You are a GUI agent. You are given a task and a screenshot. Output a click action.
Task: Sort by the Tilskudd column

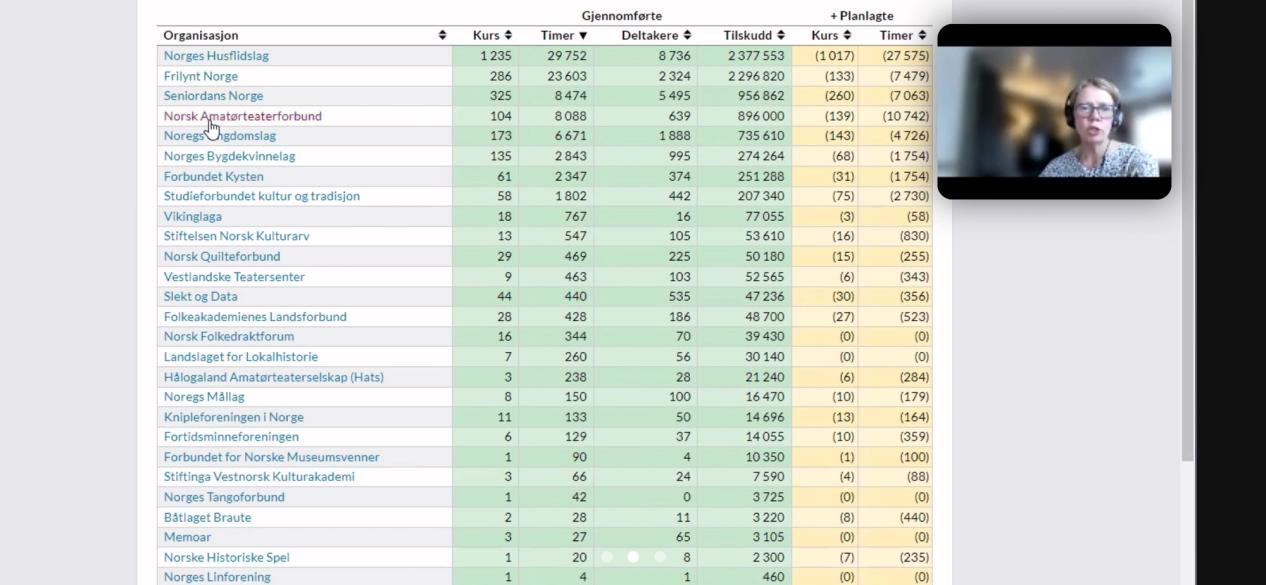pos(754,36)
